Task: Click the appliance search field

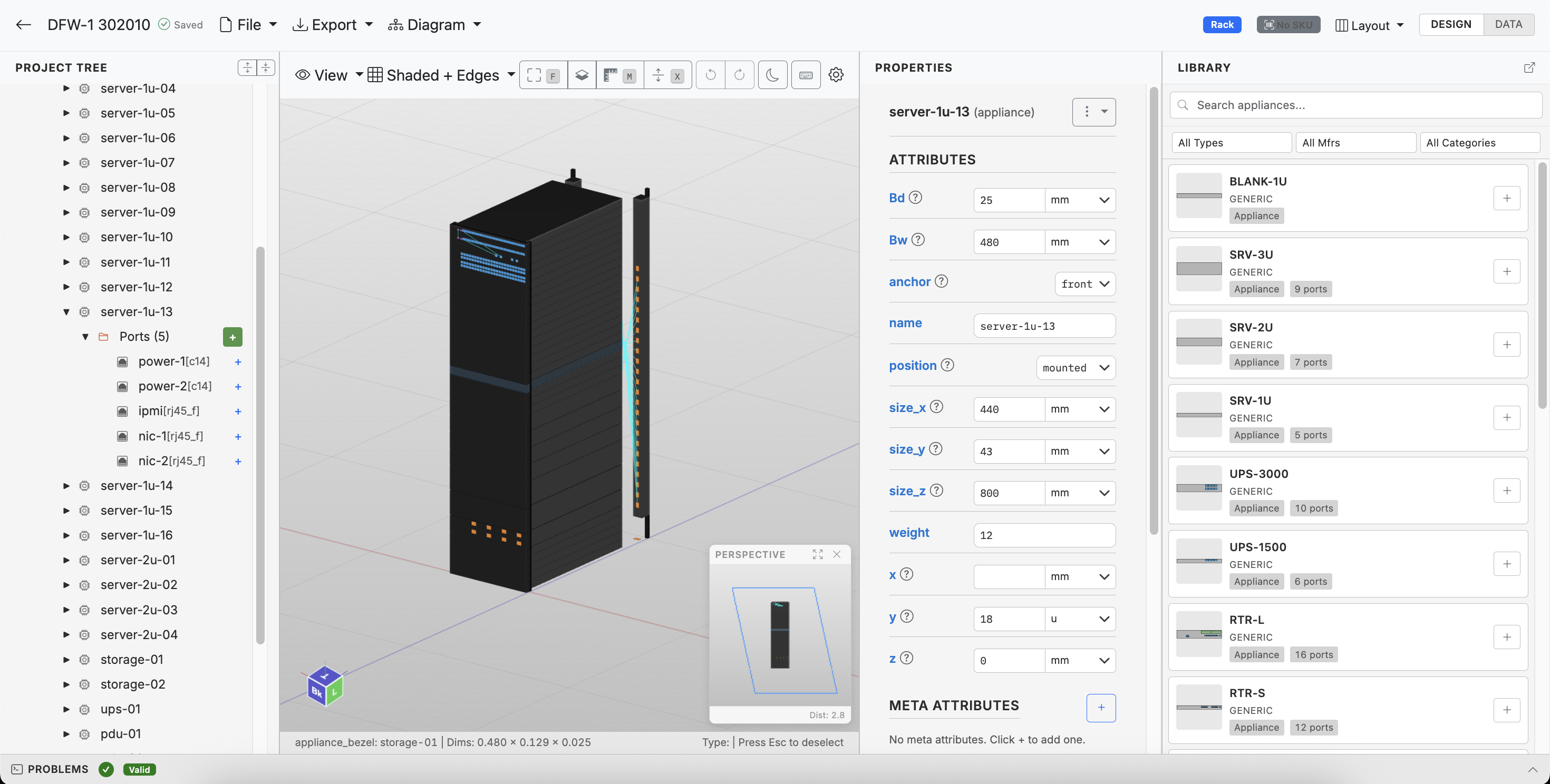Action: point(1355,105)
